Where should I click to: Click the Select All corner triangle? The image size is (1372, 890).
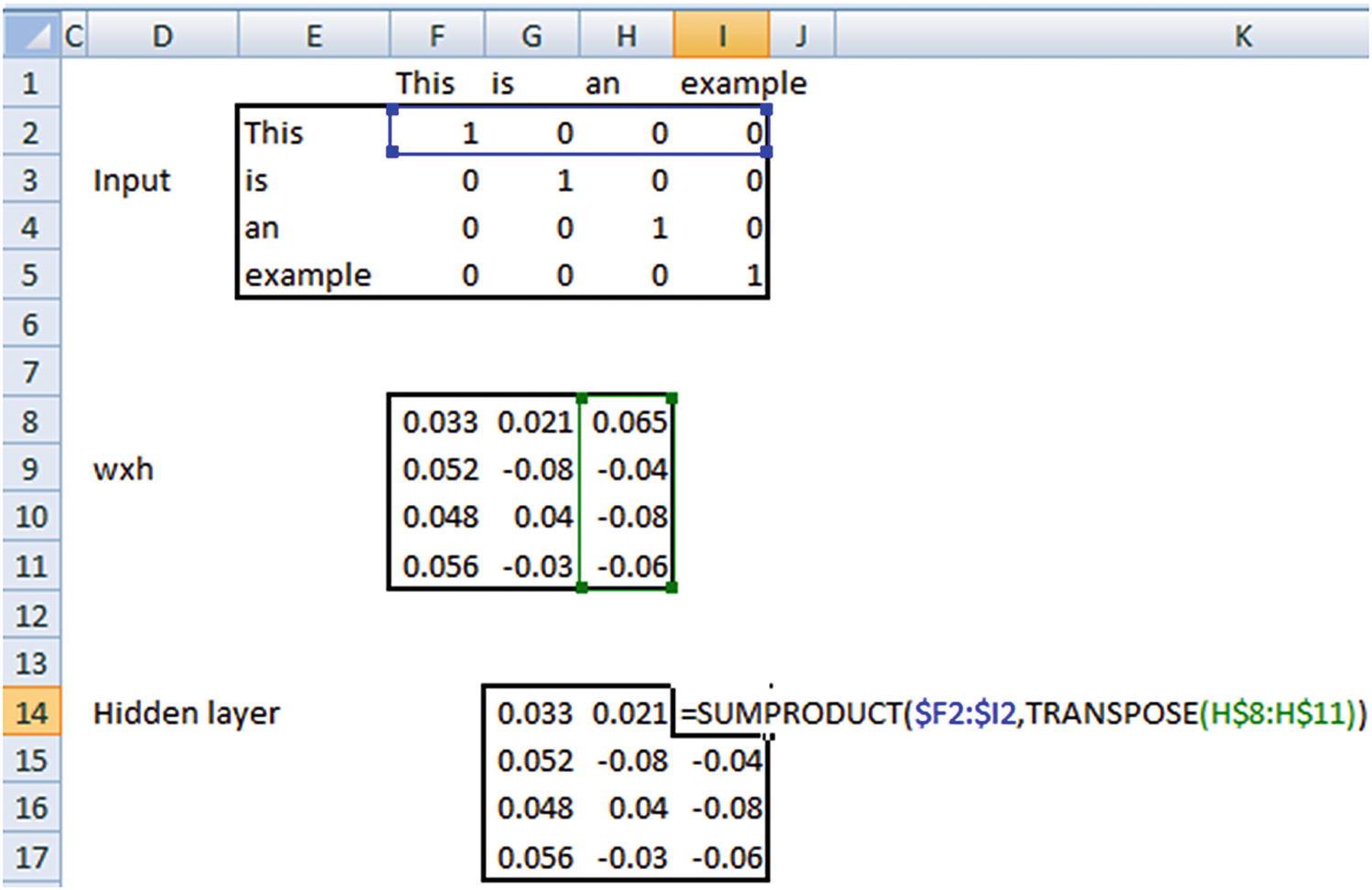coord(32,36)
